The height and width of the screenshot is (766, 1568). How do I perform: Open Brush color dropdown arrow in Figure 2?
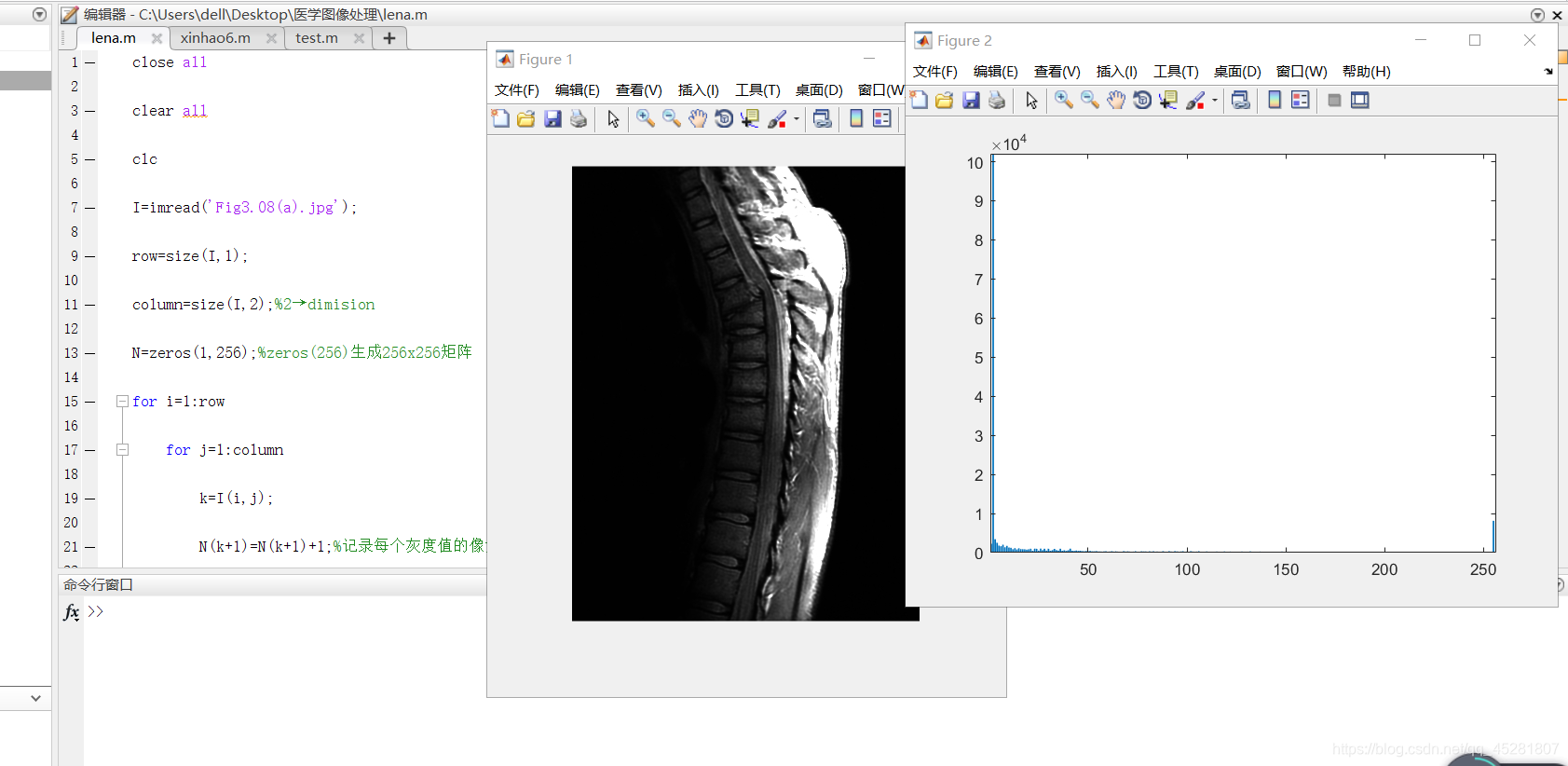click(x=1215, y=100)
